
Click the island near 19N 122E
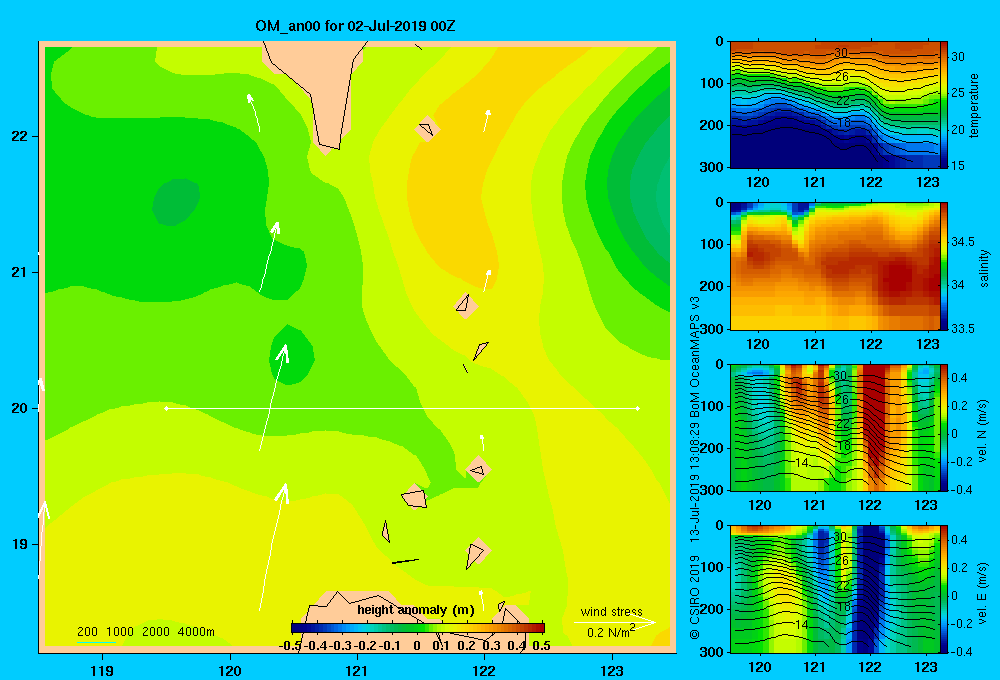pyautogui.click(x=477, y=552)
